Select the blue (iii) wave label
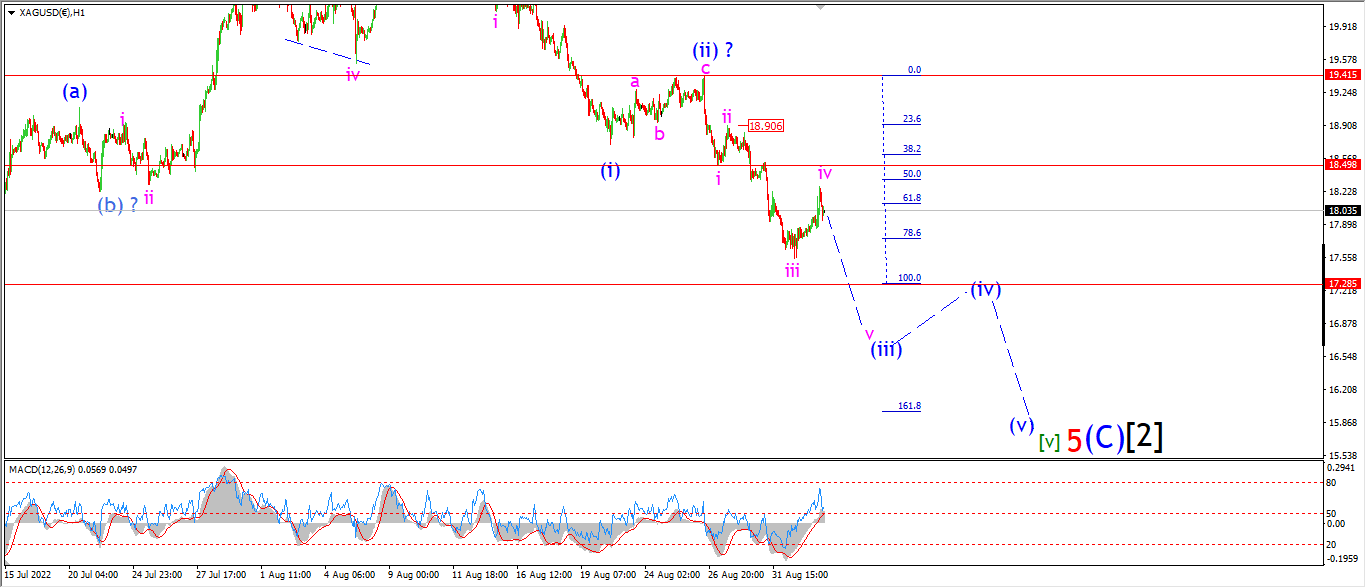This screenshot has width=1366, height=588. [886, 349]
